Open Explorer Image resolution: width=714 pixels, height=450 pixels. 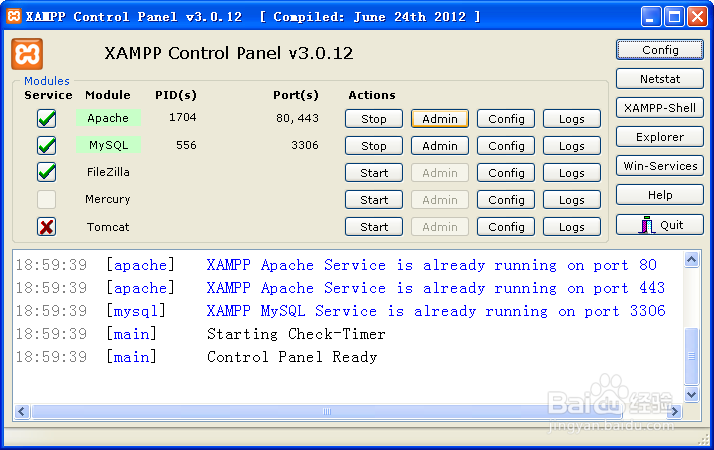click(x=660, y=137)
